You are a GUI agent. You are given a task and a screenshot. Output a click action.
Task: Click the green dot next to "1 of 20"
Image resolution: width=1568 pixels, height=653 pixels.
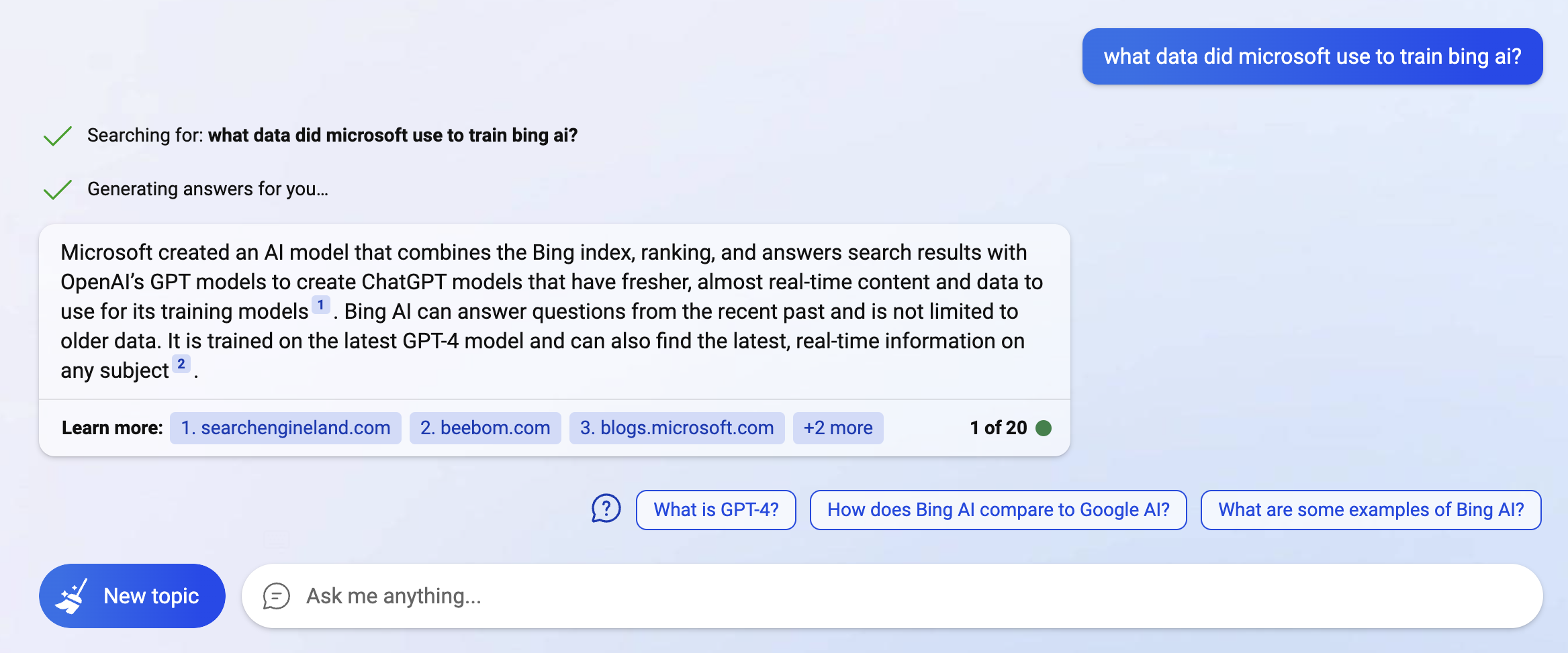coord(1044,428)
